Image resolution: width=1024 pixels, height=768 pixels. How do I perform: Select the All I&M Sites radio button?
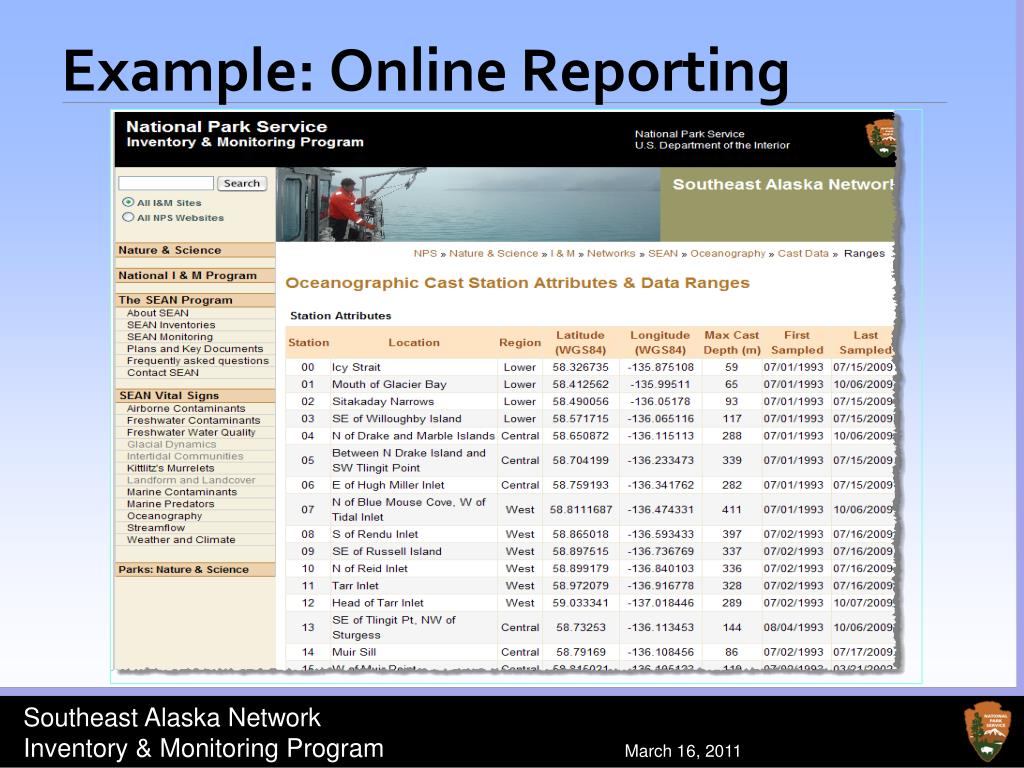[x=128, y=202]
